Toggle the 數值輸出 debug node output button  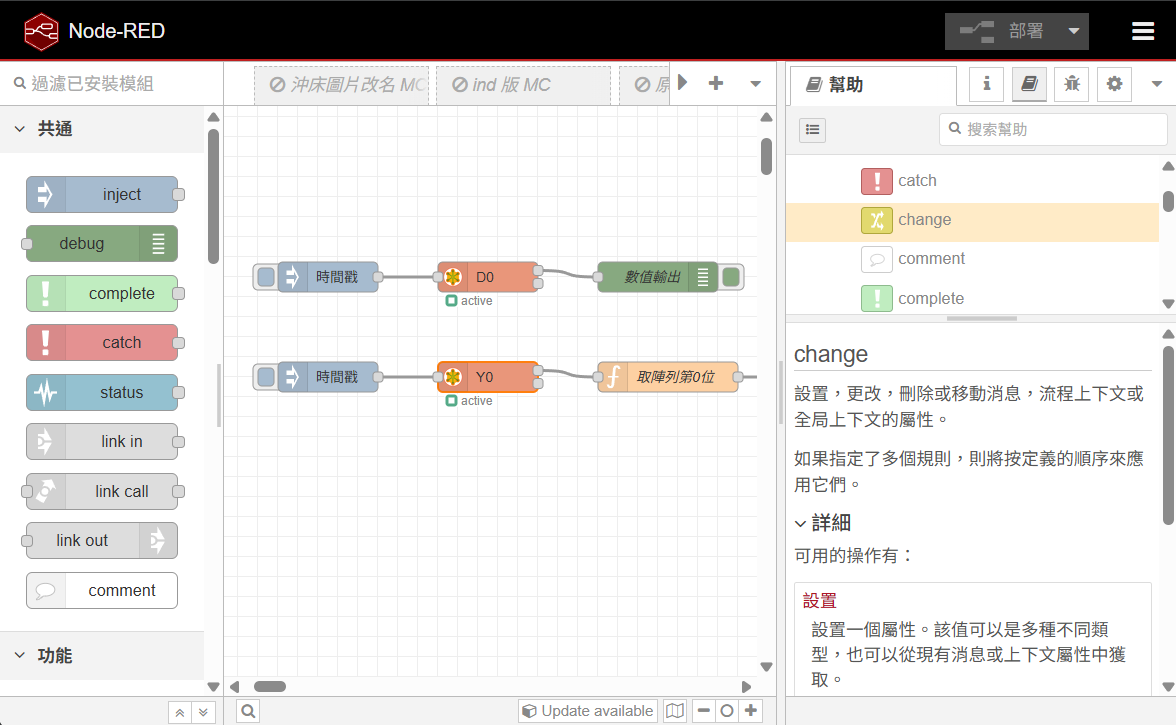732,277
